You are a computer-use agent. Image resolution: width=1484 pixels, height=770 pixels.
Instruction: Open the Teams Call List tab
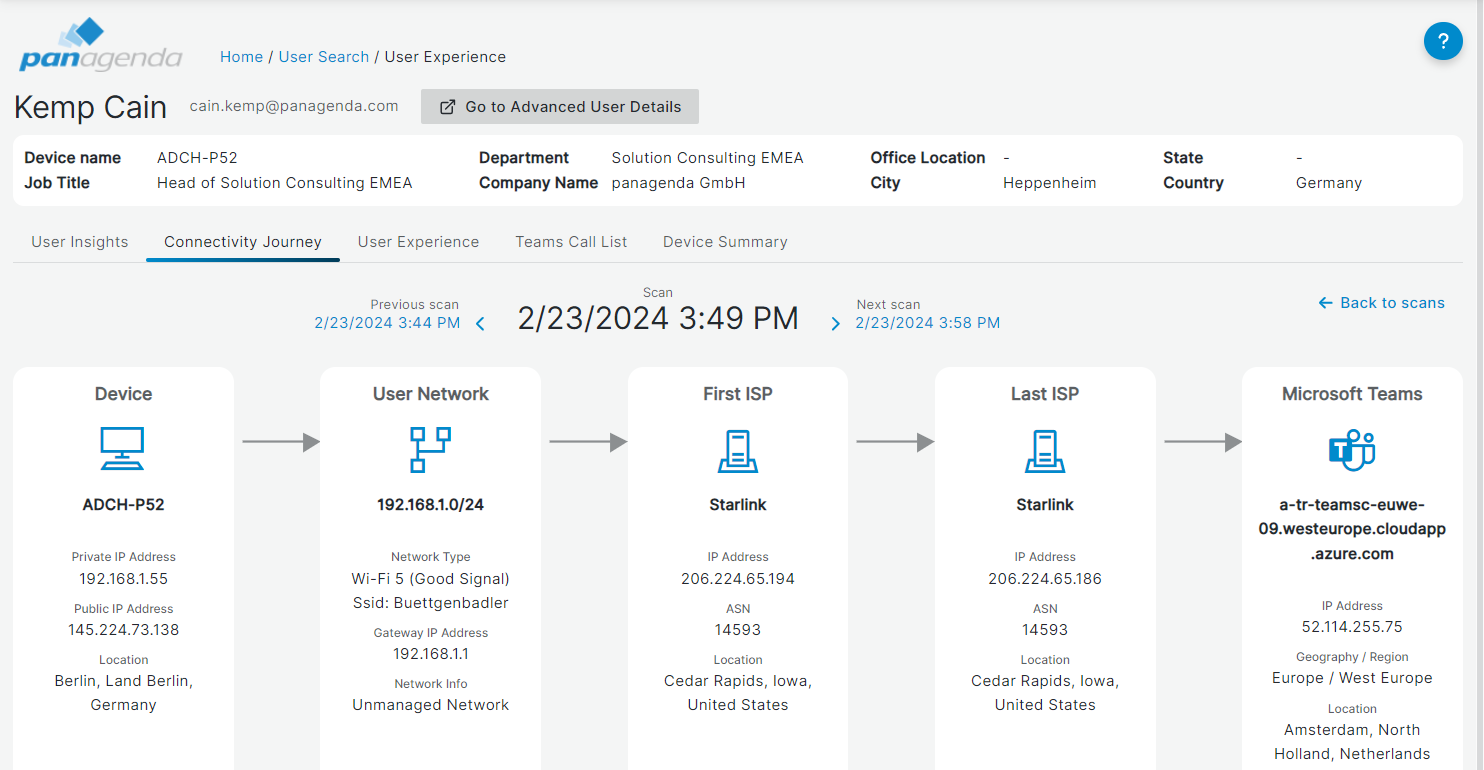tap(572, 242)
